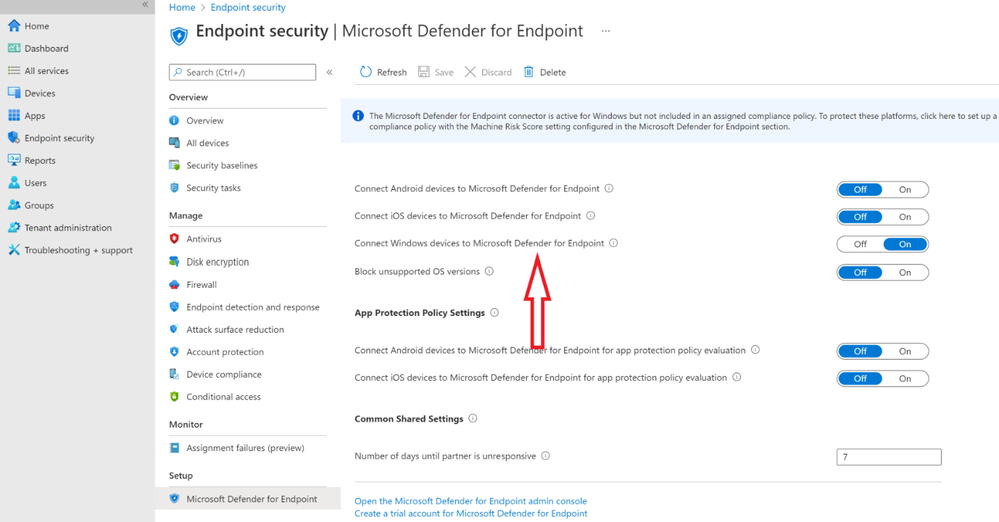This screenshot has height=522, width=999.
Task: Click info icon beside Connect Windows devices
Action: click(614, 243)
